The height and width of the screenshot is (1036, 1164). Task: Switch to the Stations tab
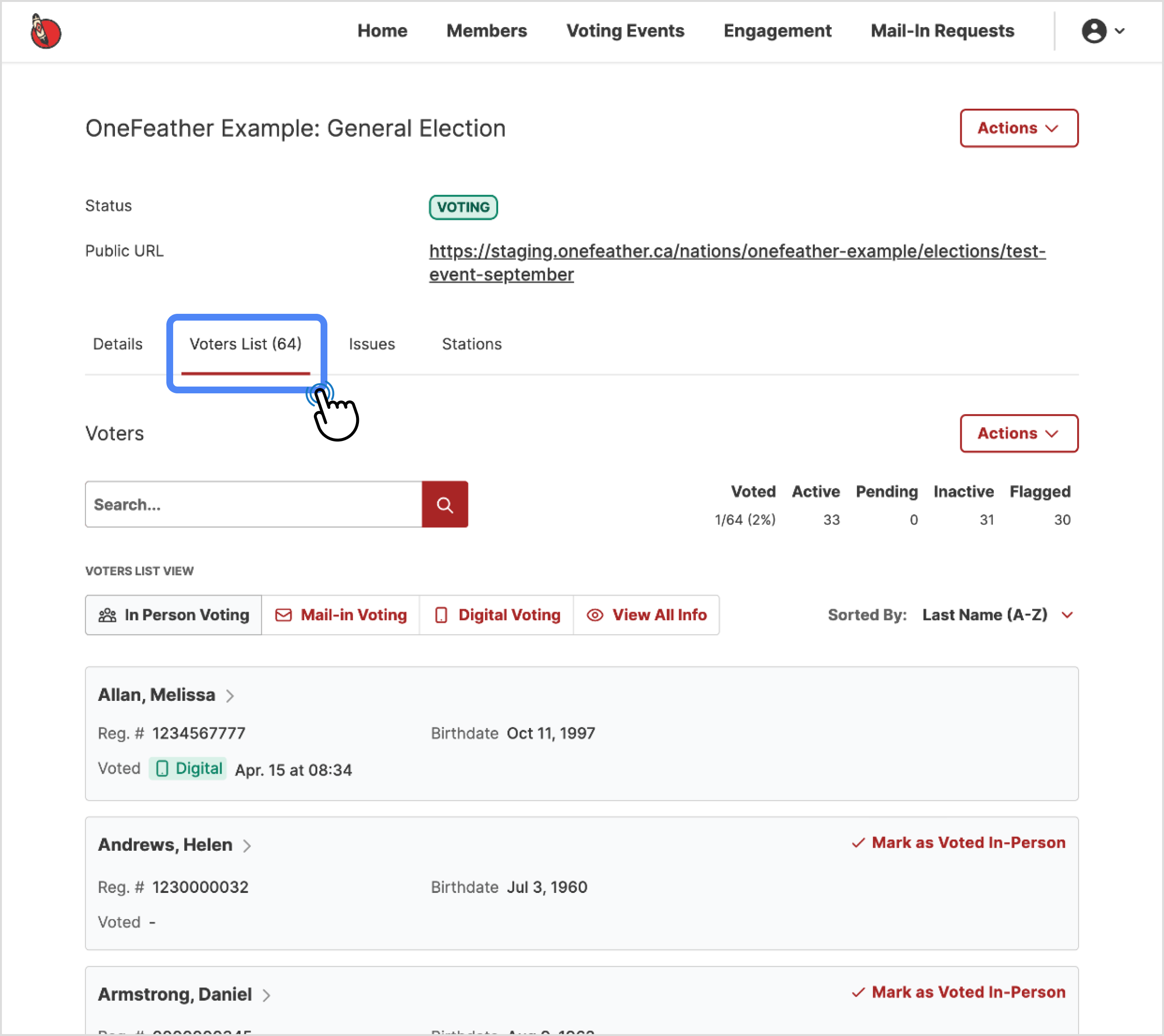click(x=471, y=344)
